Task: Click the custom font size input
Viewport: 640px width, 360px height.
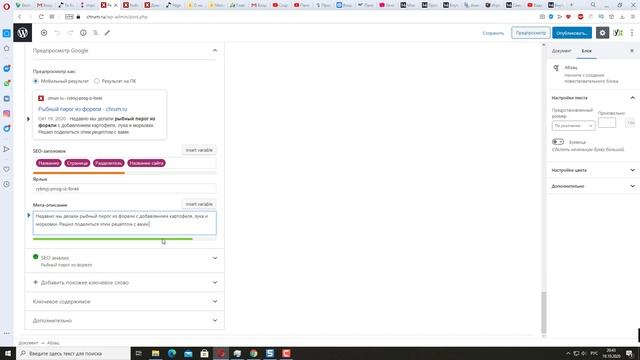Action: tap(607, 123)
